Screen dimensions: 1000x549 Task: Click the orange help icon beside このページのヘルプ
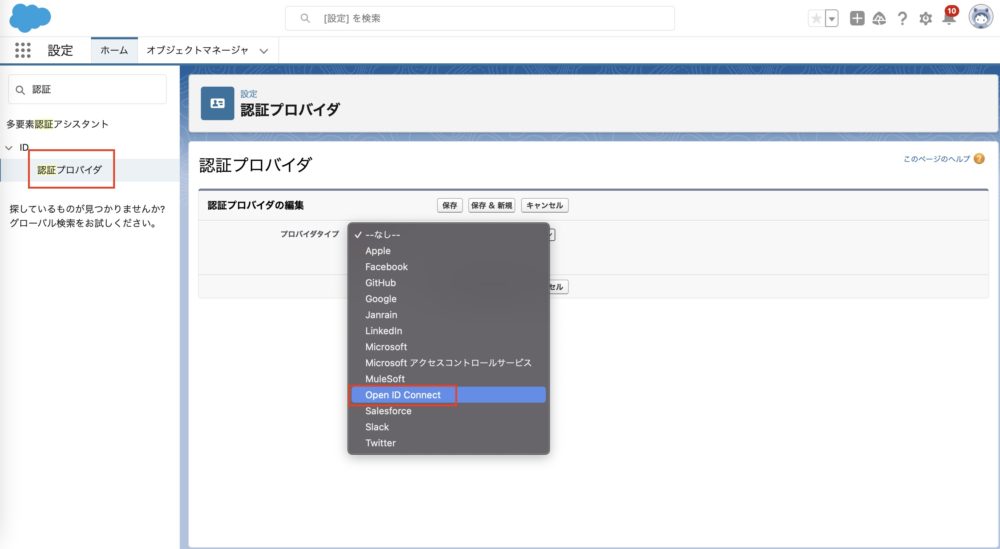point(979,159)
